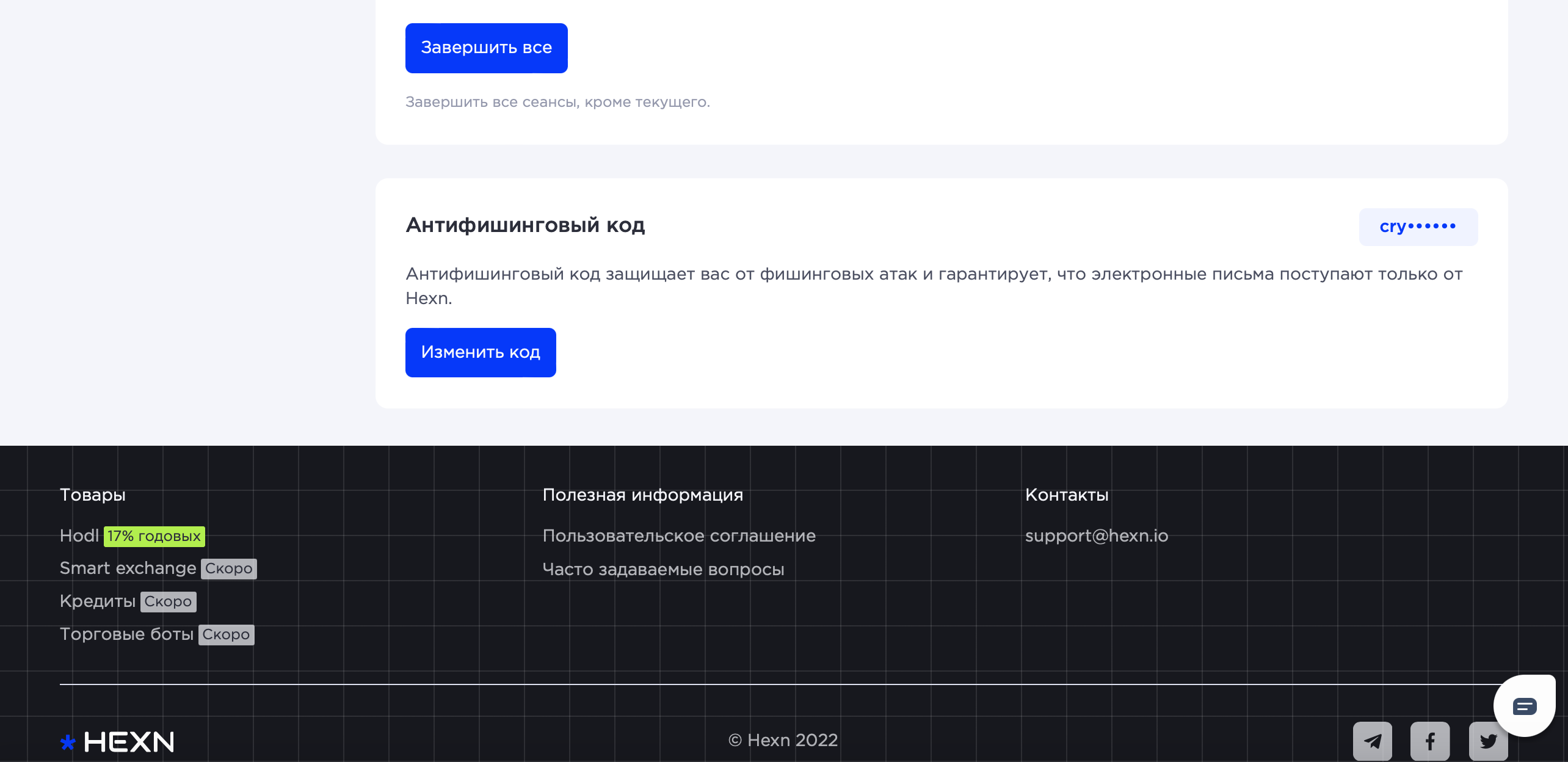Click the Скоро badge beside Кредиты
Viewport: 1568px width, 762px height.
point(168,601)
